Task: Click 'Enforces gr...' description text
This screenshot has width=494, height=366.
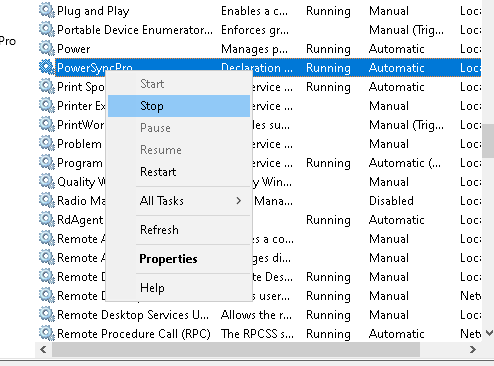Action: pos(255,30)
